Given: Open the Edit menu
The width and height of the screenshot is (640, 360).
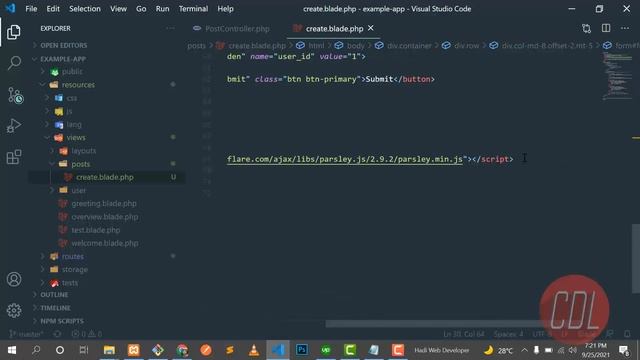Looking at the screenshot, I should [x=53, y=9].
